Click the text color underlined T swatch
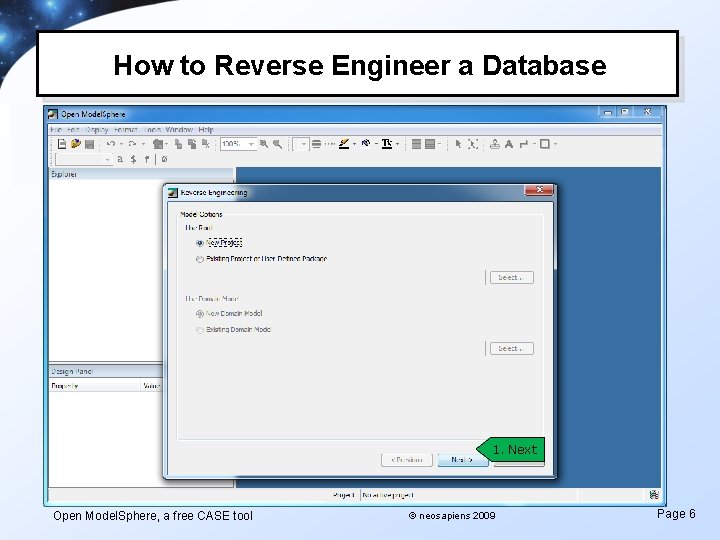 [x=387, y=144]
